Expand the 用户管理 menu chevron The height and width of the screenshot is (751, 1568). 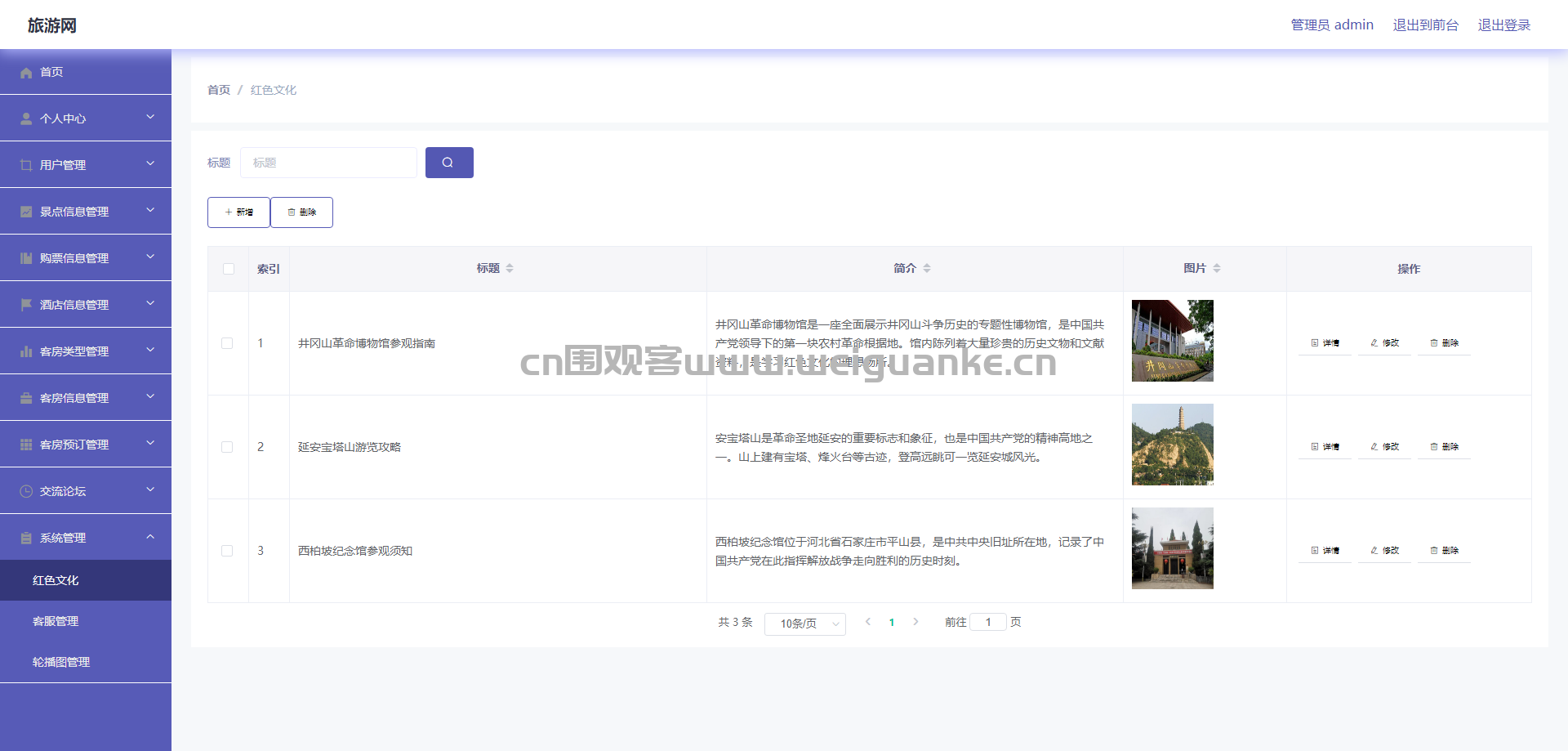click(150, 163)
